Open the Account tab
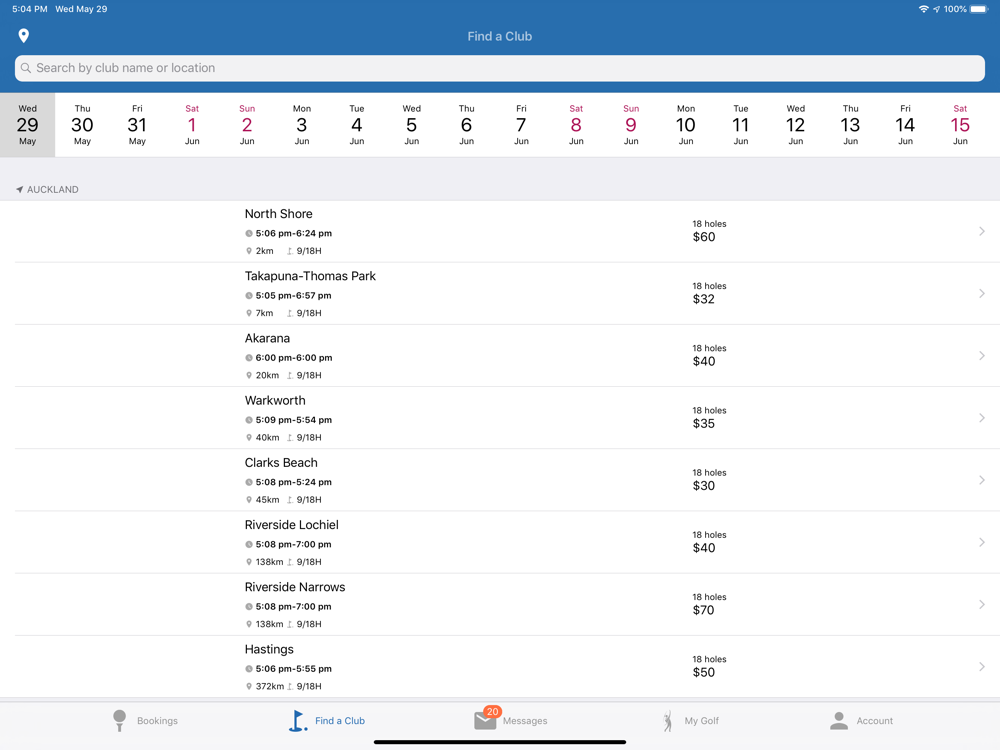1000x750 pixels. [861, 721]
